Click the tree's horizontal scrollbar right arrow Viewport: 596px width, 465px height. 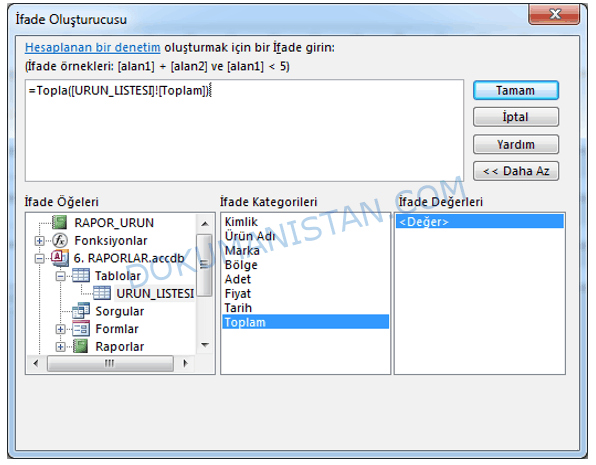point(185,363)
